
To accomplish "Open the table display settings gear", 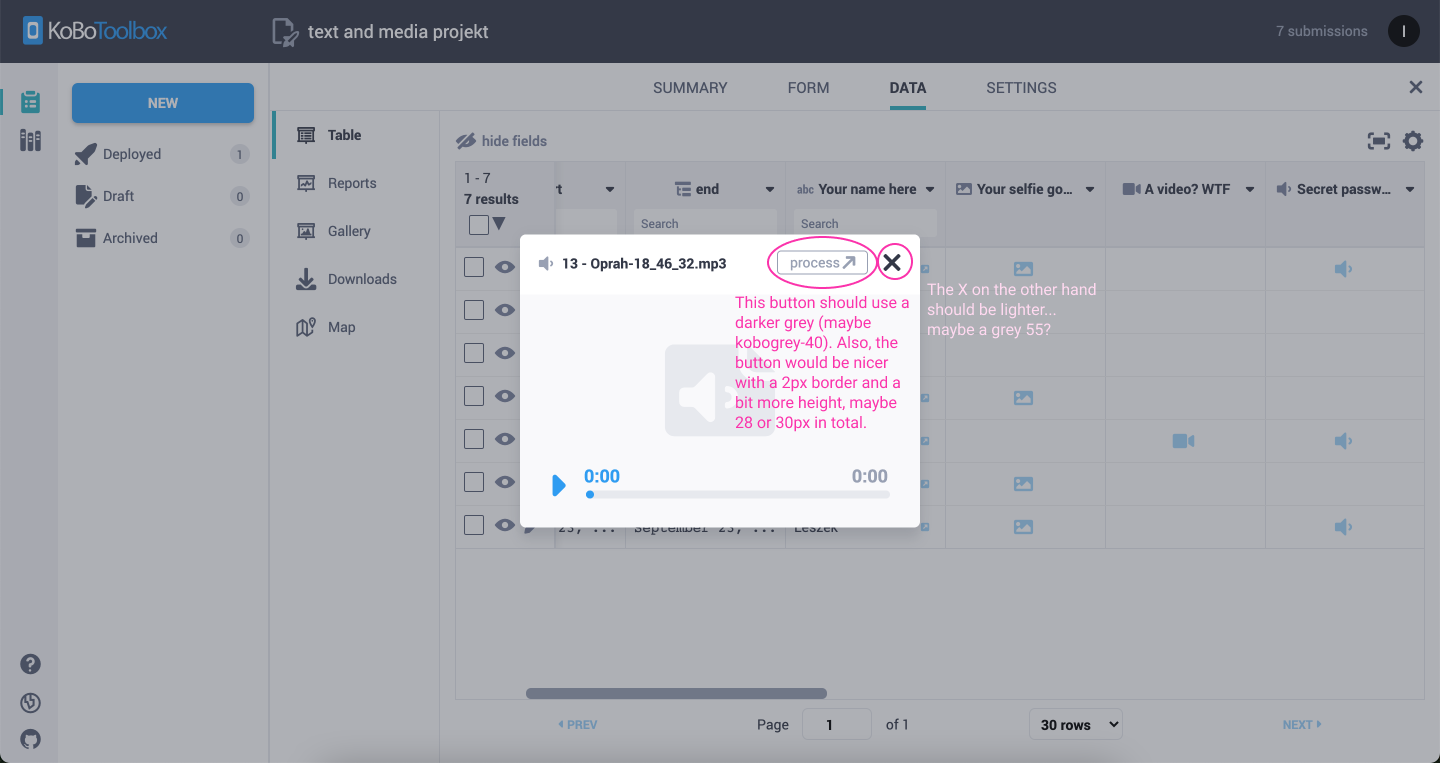I will (x=1412, y=141).
